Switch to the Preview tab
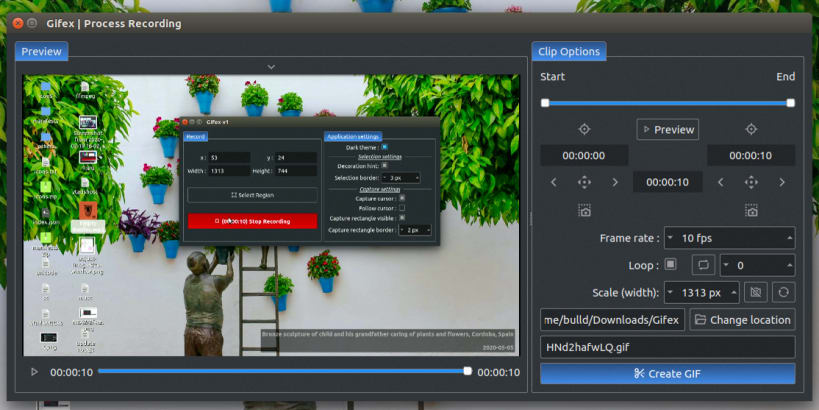 (x=41, y=51)
